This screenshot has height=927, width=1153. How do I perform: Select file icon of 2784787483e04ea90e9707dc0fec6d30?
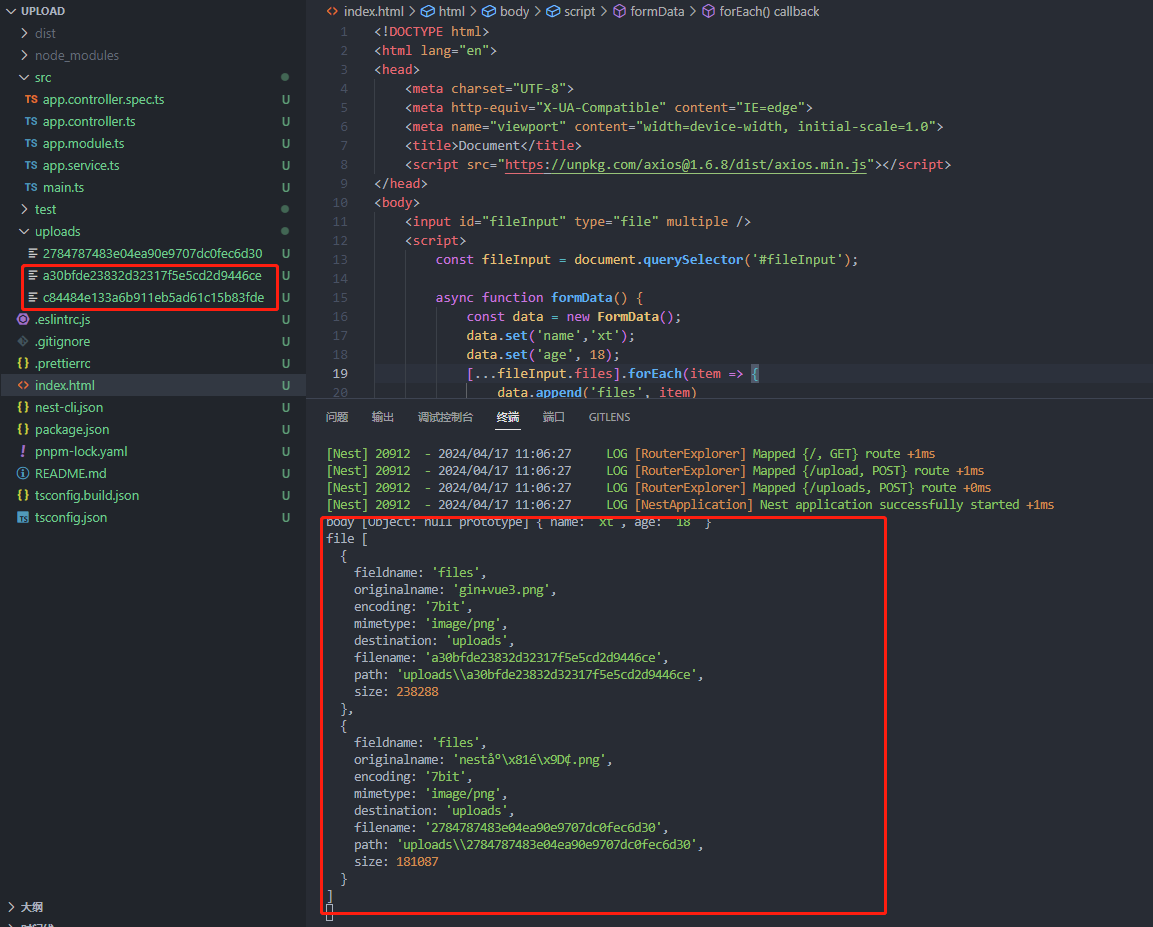pyautogui.click(x=32, y=253)
